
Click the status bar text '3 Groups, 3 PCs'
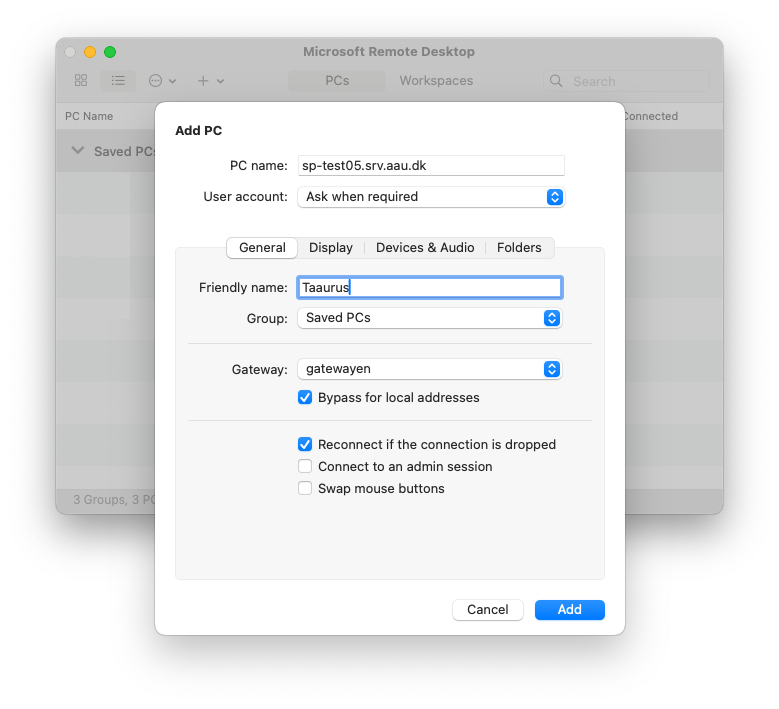tap(114, 499)
